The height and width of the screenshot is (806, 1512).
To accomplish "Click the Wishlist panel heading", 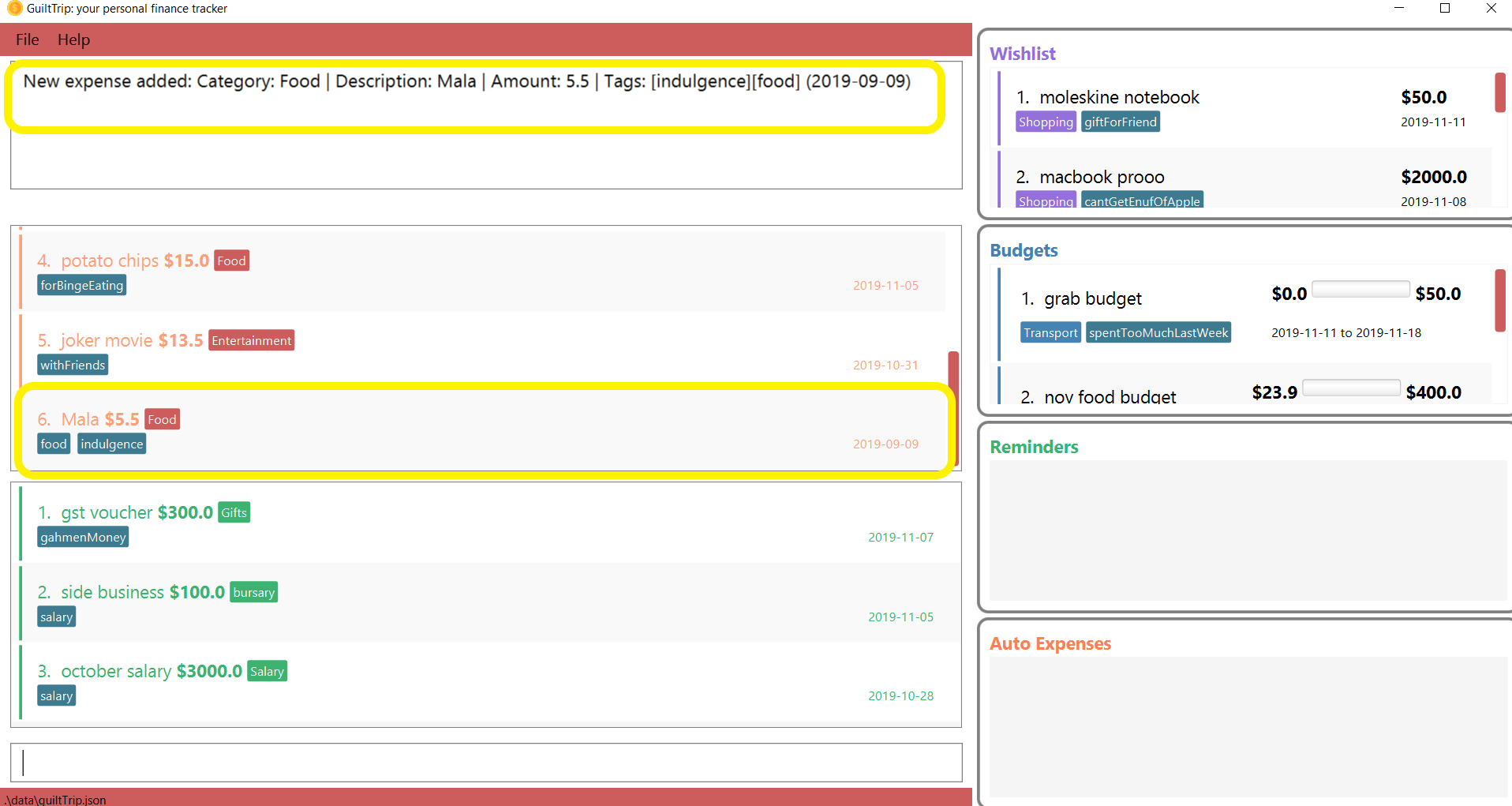I will click(1023, 54).
